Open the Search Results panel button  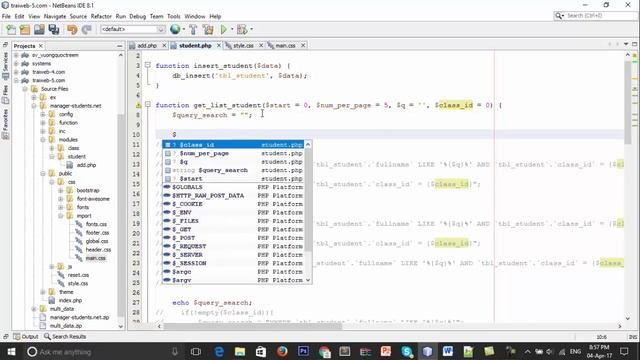[65, 337]
